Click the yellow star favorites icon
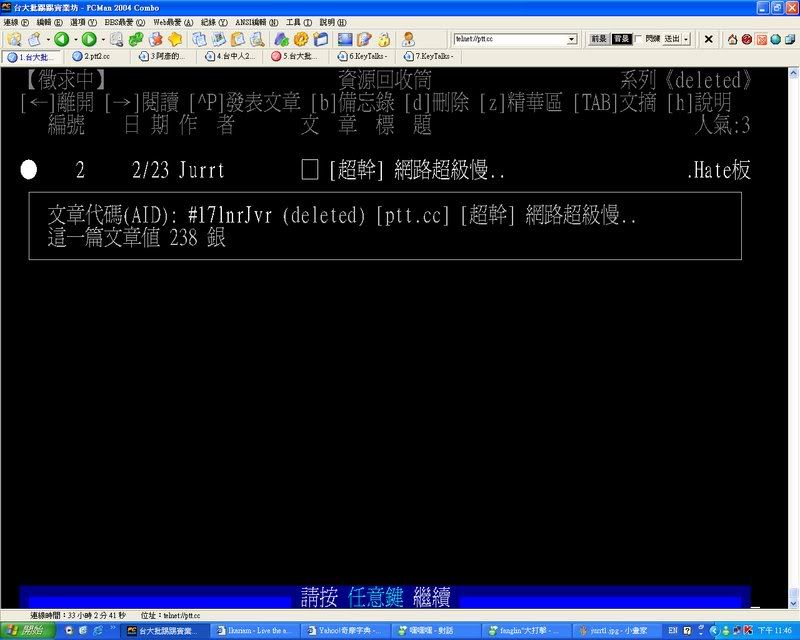This screenshot has height=640, width=800. click(175, 39)
